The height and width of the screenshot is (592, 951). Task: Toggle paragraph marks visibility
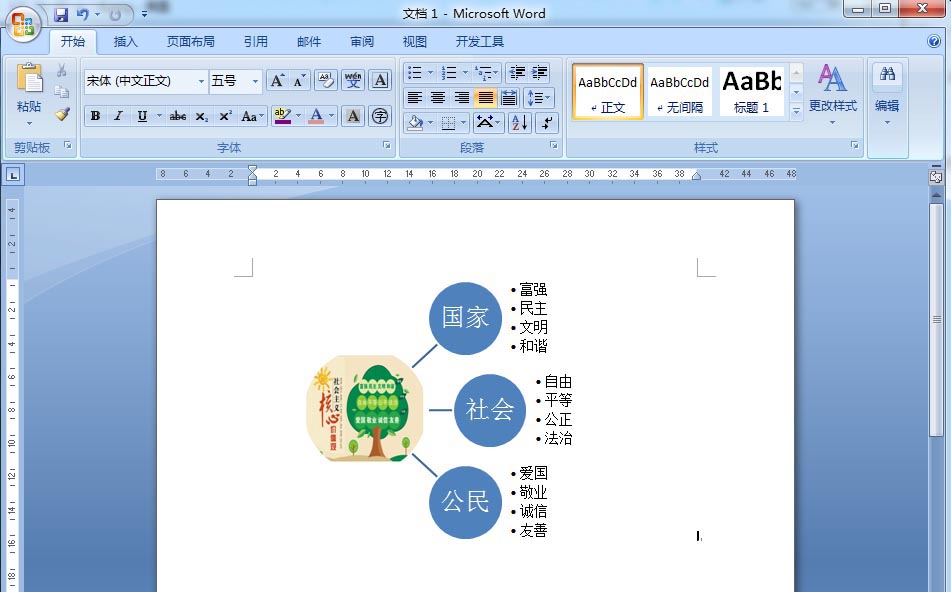(546, 123)
